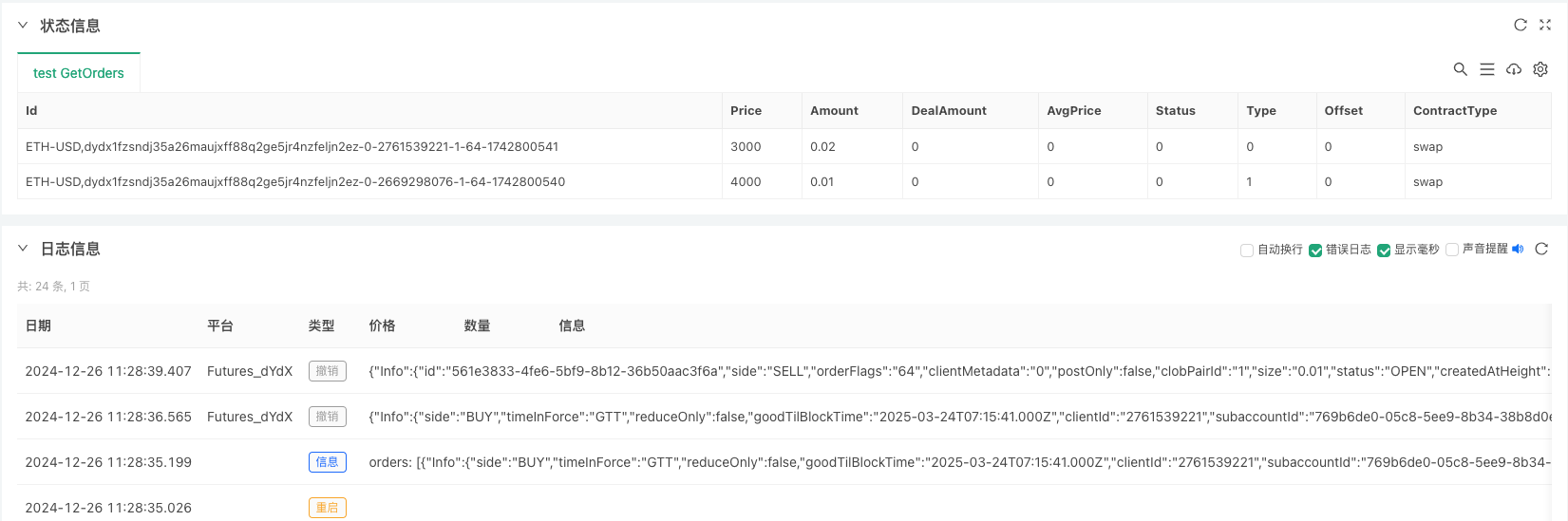This screenshot has width=1568, height=521.
Task: Click the blue sound speaker icon
Action: click(x=1518, y=250)
